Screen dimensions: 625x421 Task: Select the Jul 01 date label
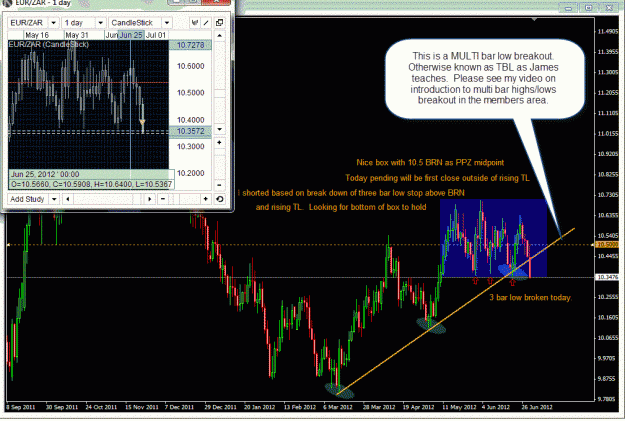[x=156, y=35]
